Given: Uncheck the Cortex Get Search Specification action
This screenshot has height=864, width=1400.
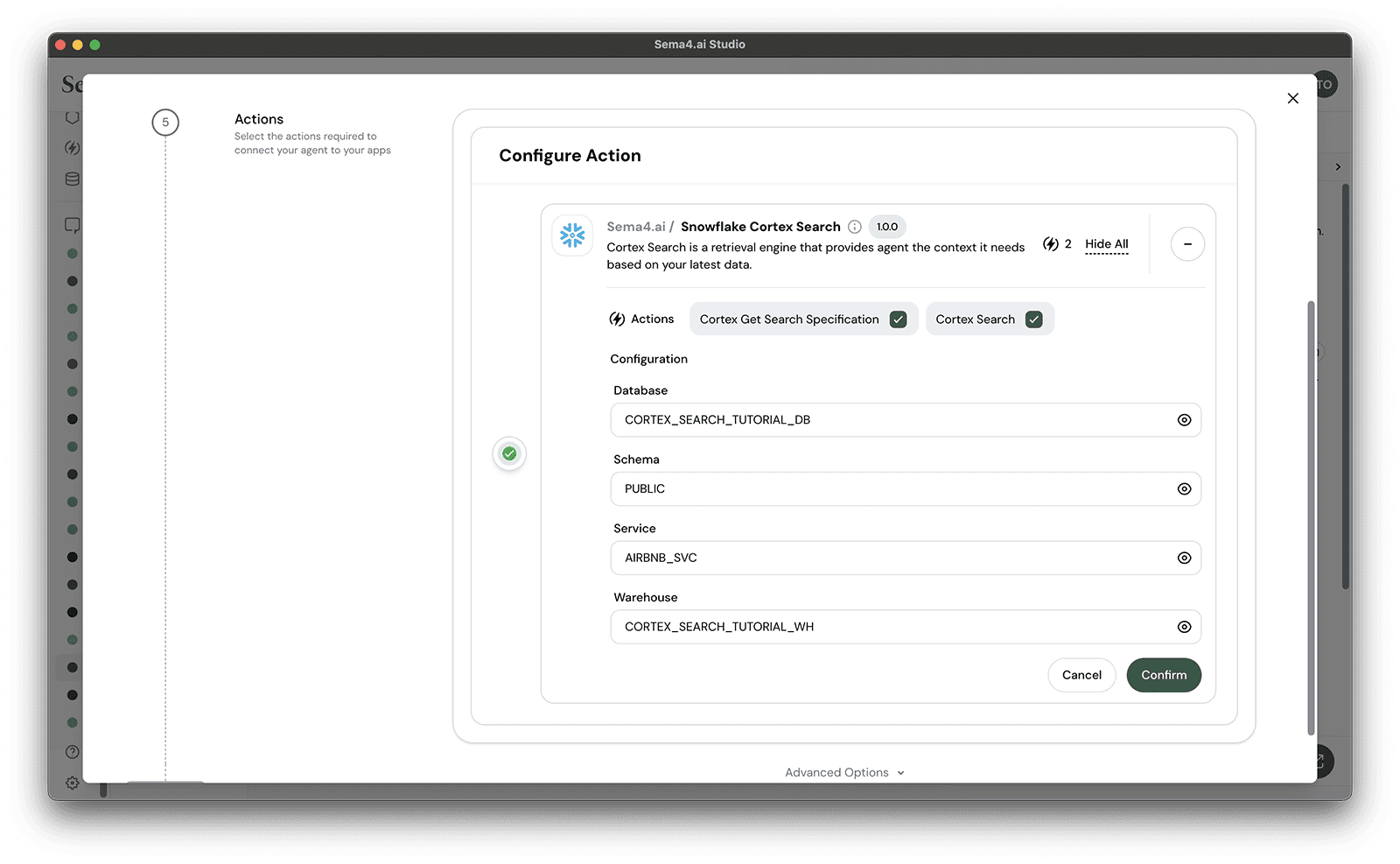Looking at the screenshot, I should (898, 319).
